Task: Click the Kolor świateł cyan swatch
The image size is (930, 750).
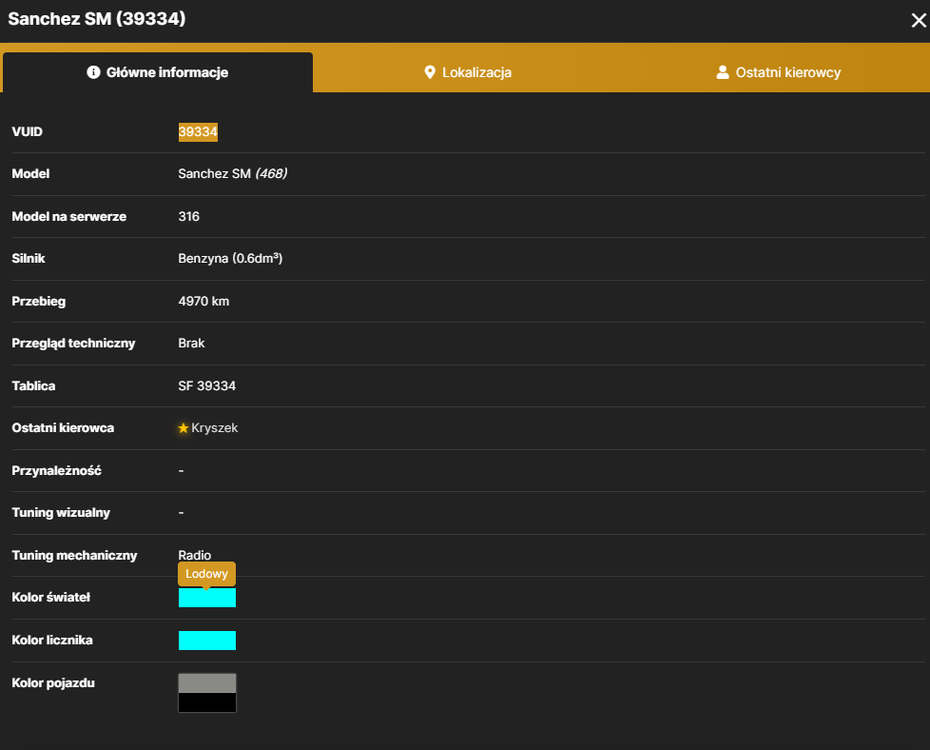Action: pyautogui.click(x=207, y=598)
